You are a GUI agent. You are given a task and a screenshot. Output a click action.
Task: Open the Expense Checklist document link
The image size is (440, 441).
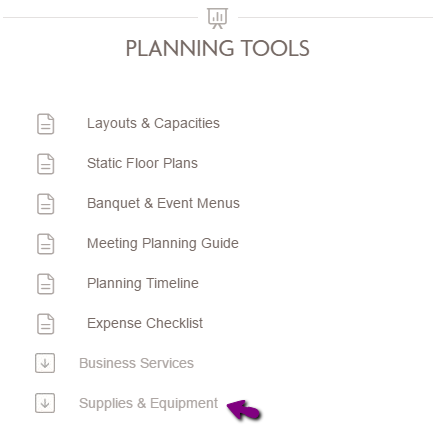[145, 323]
